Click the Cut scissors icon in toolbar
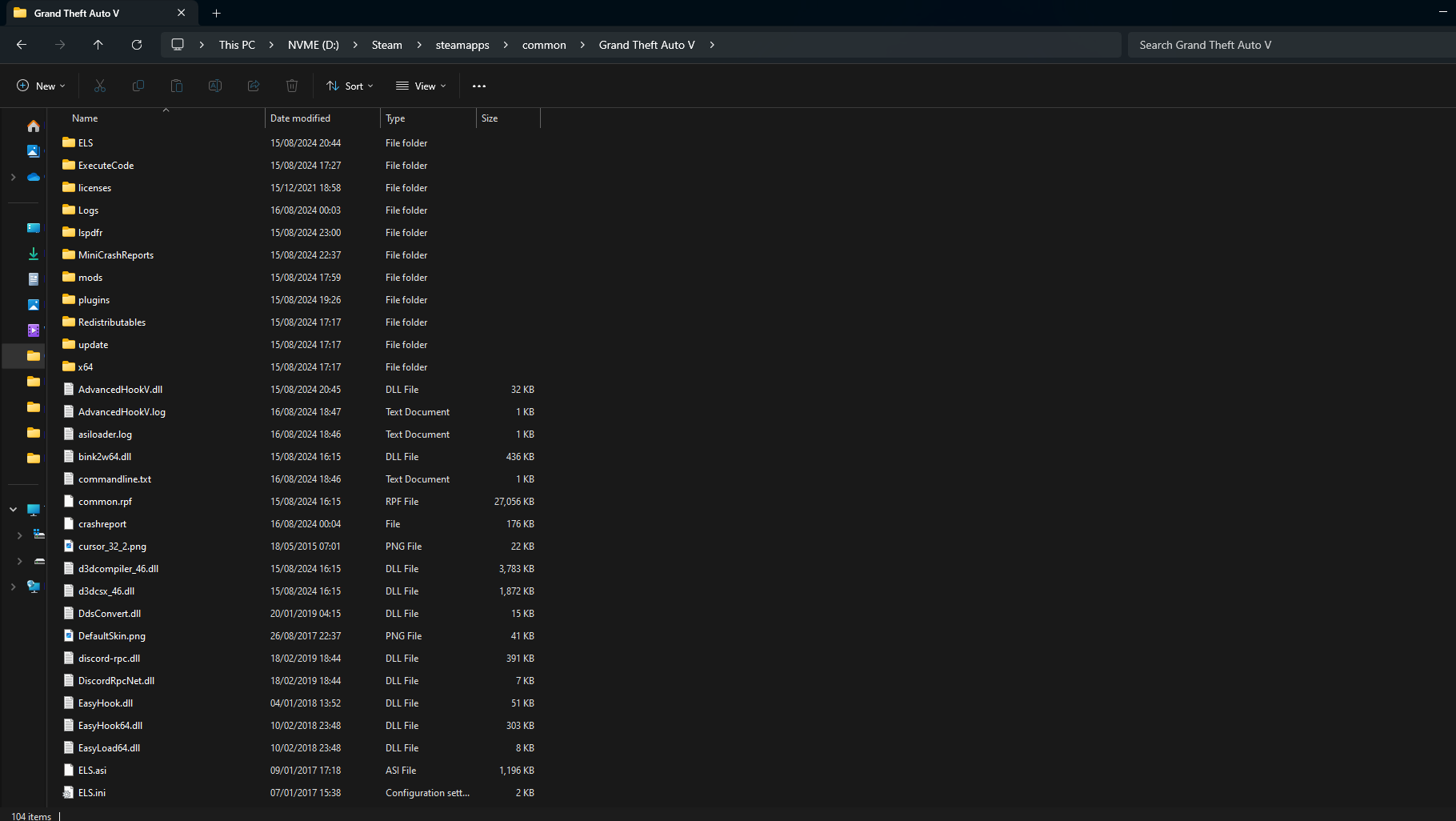 click(100, 86)
